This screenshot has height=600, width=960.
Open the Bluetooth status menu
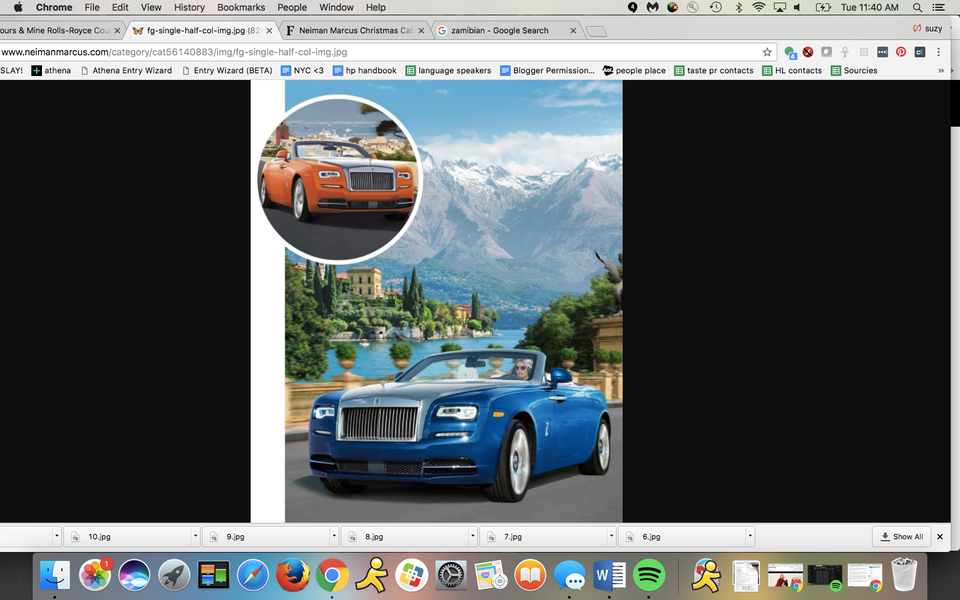coord(738,7)
